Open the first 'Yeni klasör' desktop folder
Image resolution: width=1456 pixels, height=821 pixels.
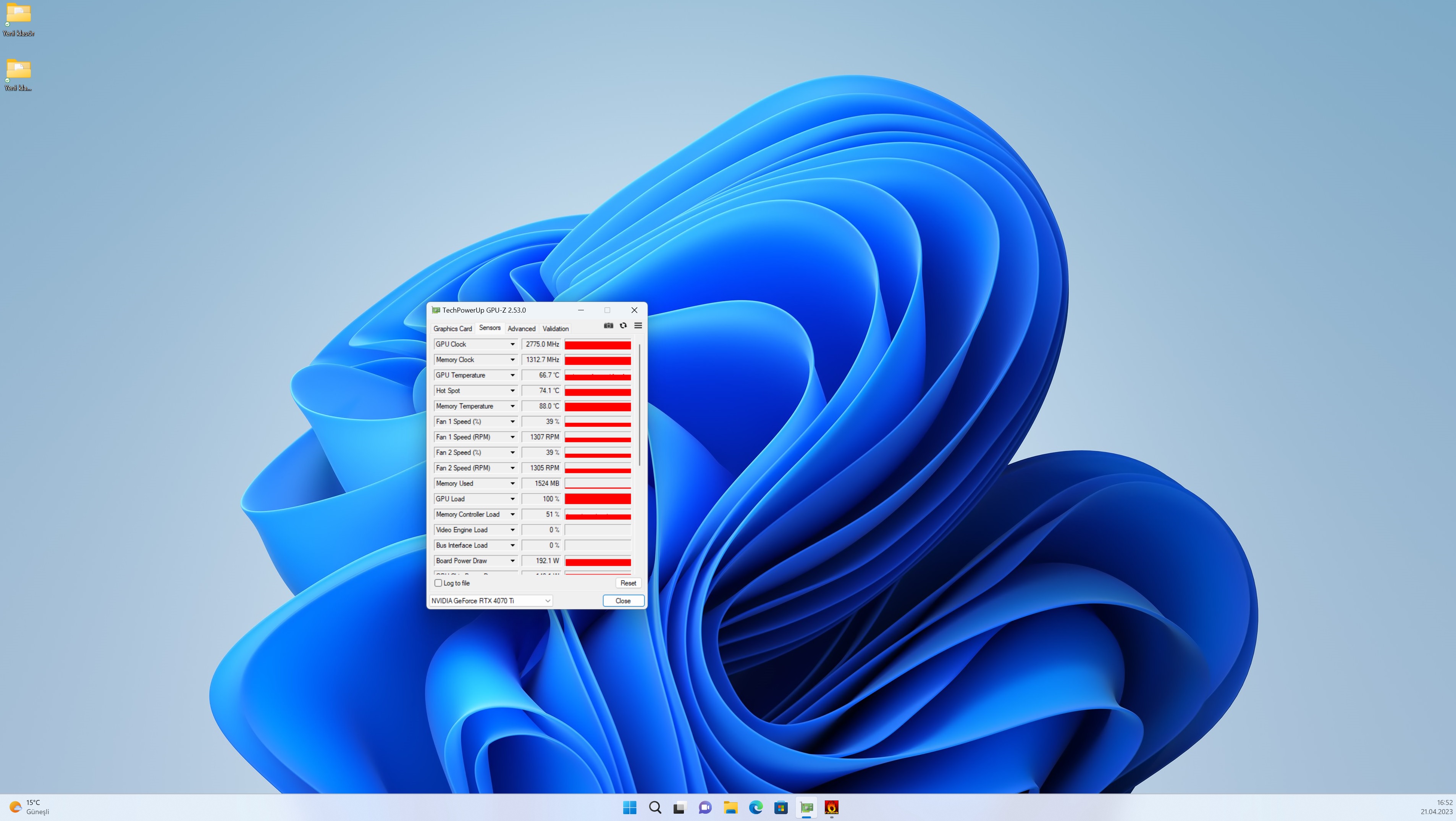(x=18, y=20)
